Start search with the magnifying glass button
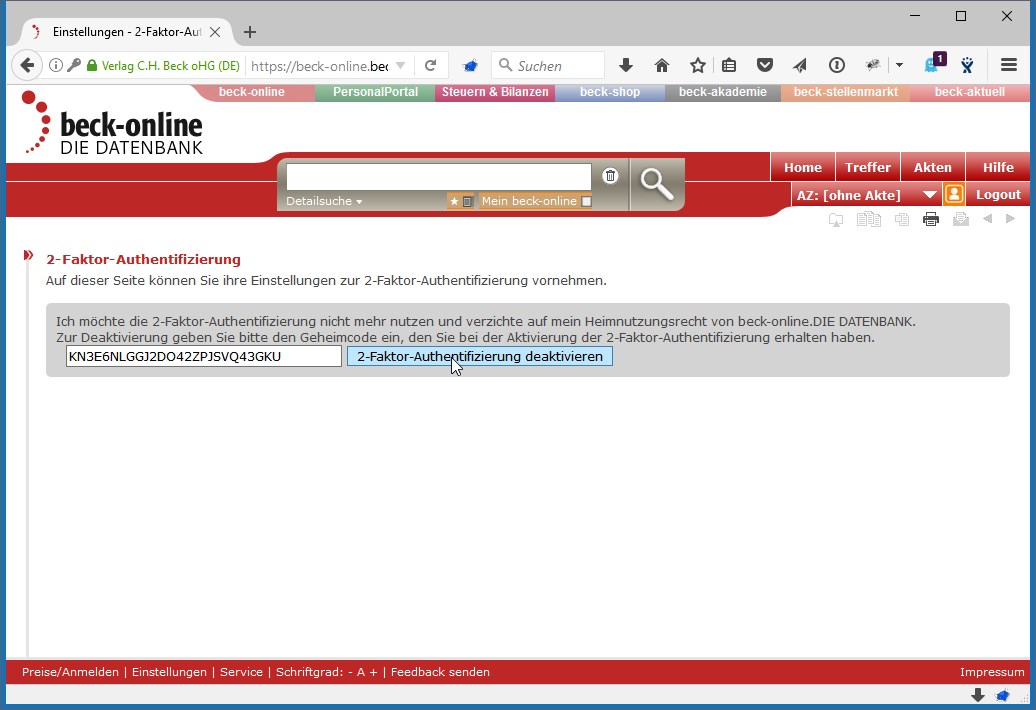The width and height of the screenshot is (1036, 710). click(657, 184)
